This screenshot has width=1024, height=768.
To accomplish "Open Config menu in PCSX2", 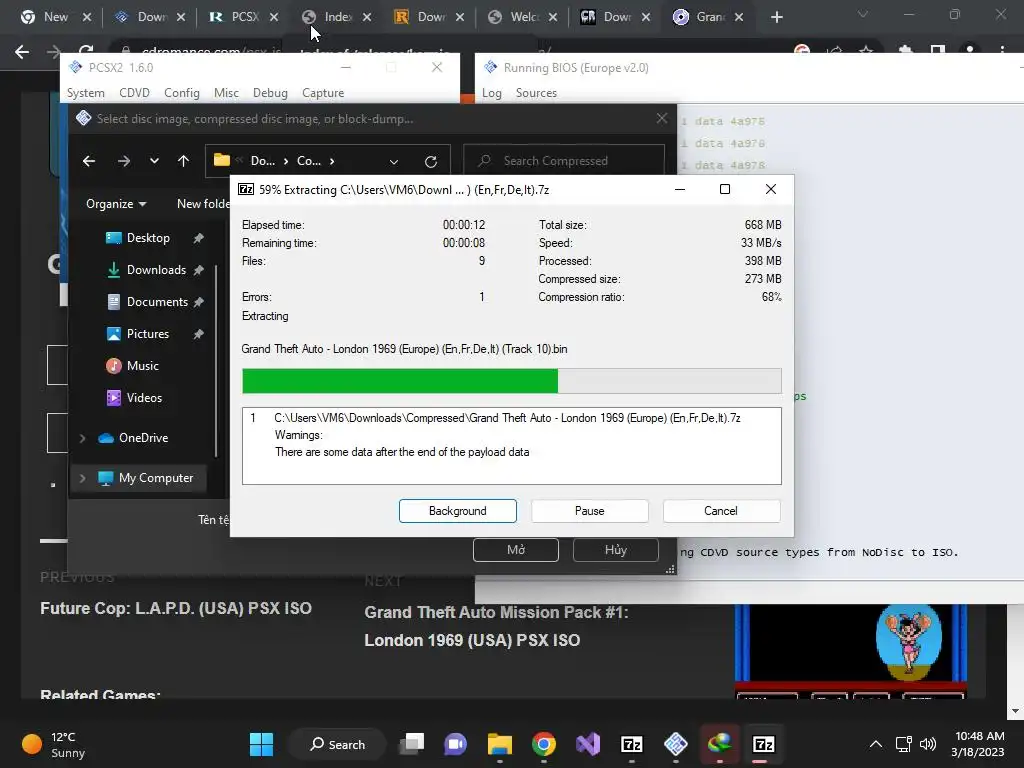I will click(x=182, y=93).
